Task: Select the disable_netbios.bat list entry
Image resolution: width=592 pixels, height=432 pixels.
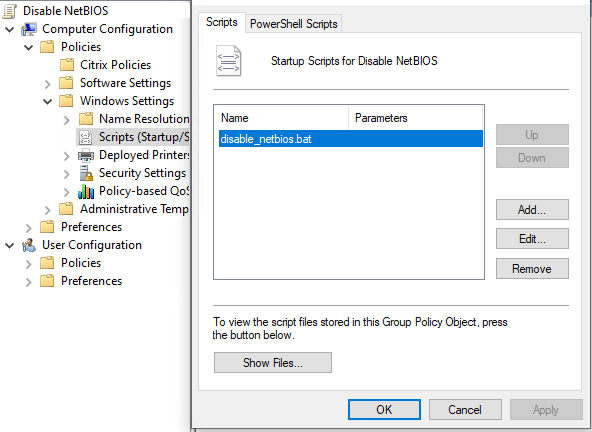Action: tap(351, 139)
